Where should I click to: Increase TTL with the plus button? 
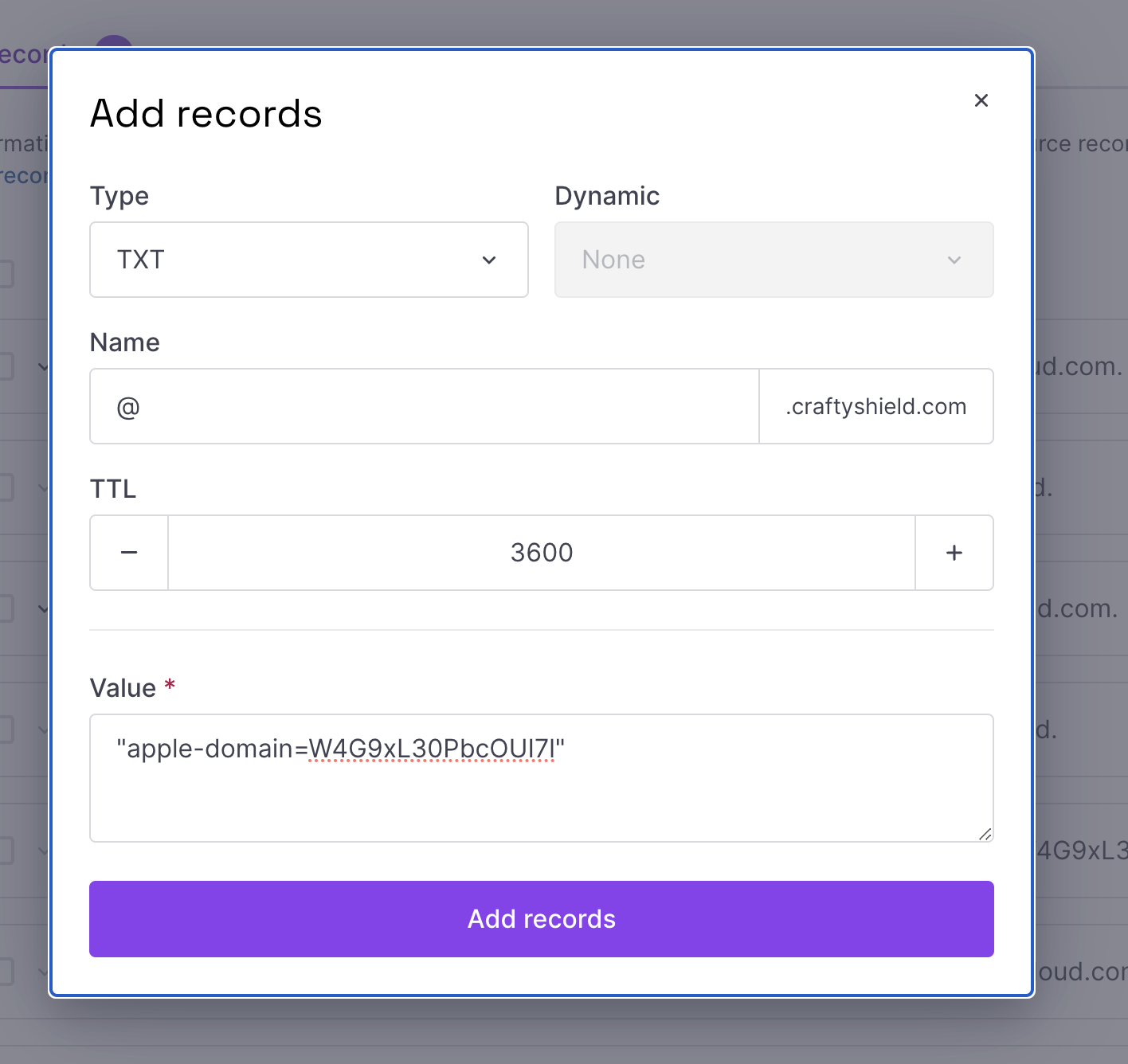click(954, 553)
